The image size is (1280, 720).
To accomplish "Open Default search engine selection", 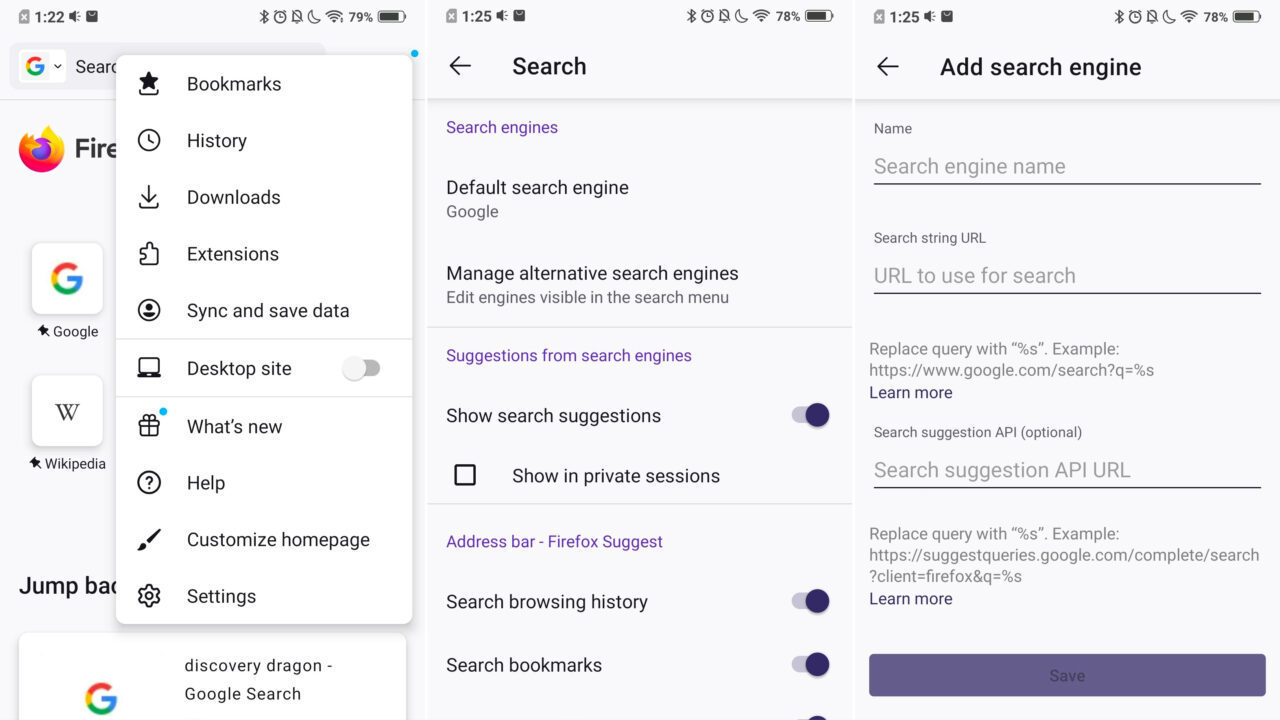I will [x=538, y=198].
